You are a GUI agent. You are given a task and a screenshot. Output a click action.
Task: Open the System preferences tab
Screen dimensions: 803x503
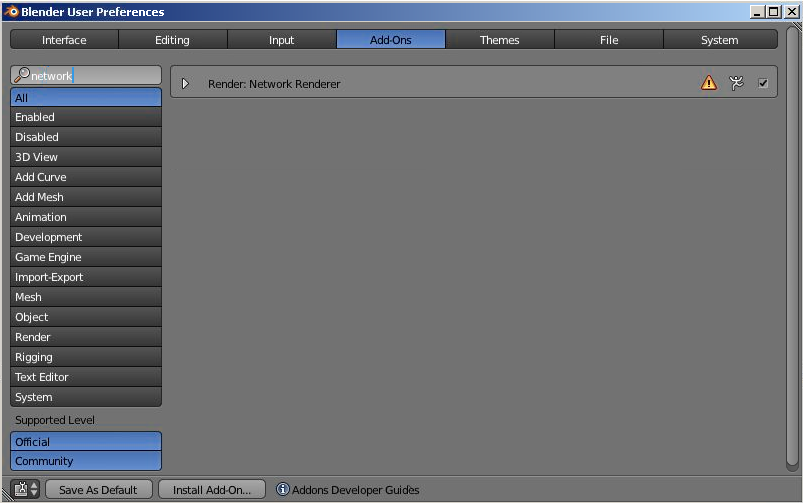point(720,39)
